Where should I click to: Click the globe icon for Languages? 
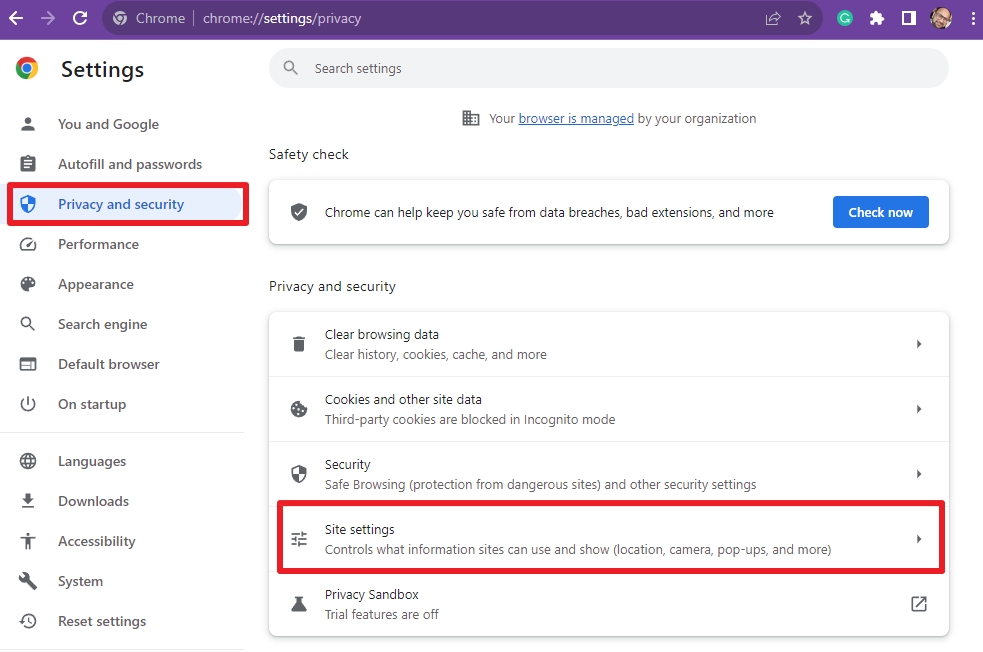click(x=28, y=461)
